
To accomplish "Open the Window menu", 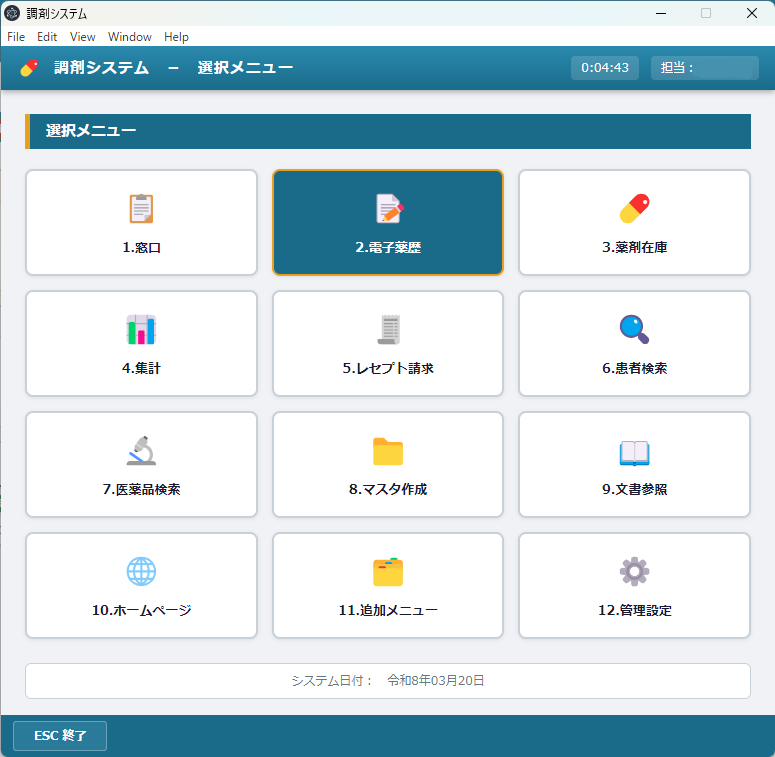I will pos(129,37).
